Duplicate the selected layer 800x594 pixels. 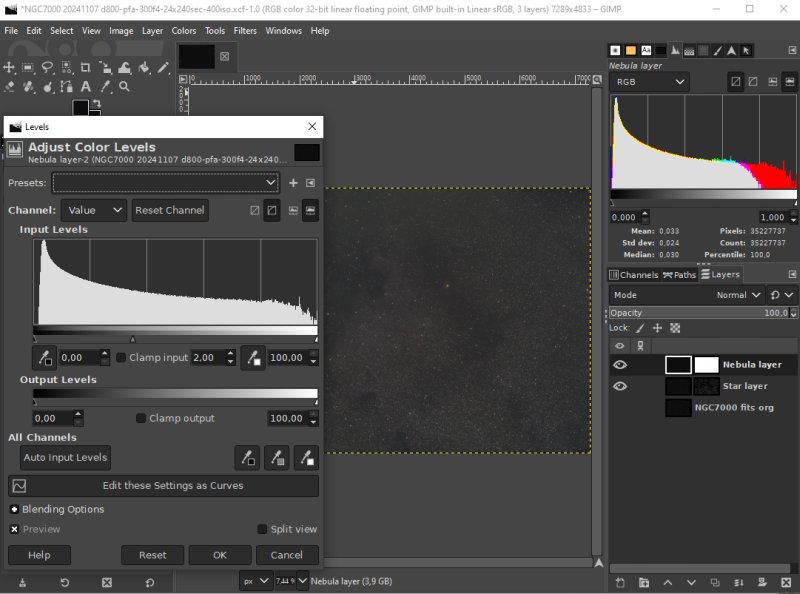click(715, 583)
